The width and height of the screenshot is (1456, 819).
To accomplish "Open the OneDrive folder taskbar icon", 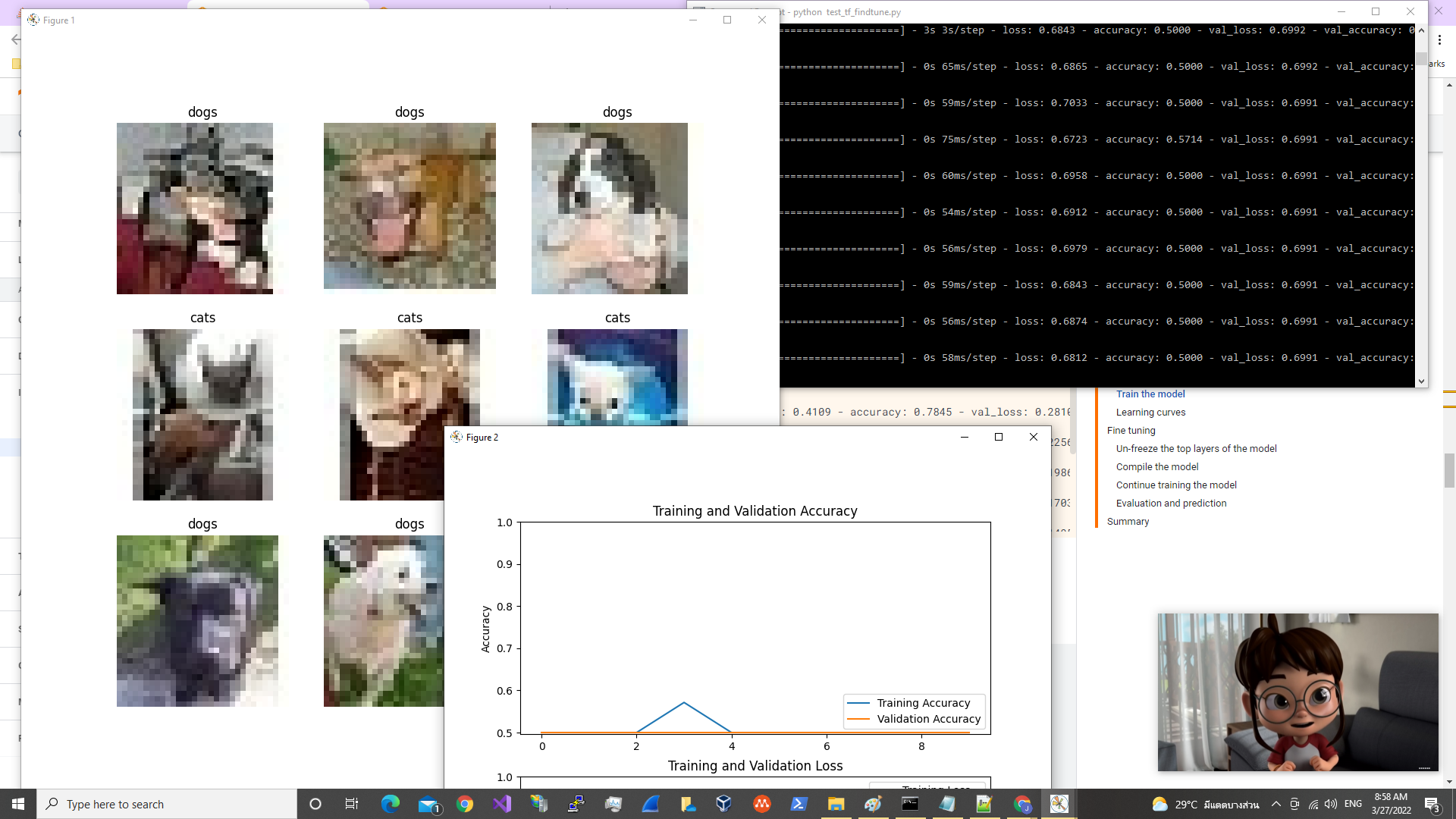I will pyautogui.click(x=688, y=804).
